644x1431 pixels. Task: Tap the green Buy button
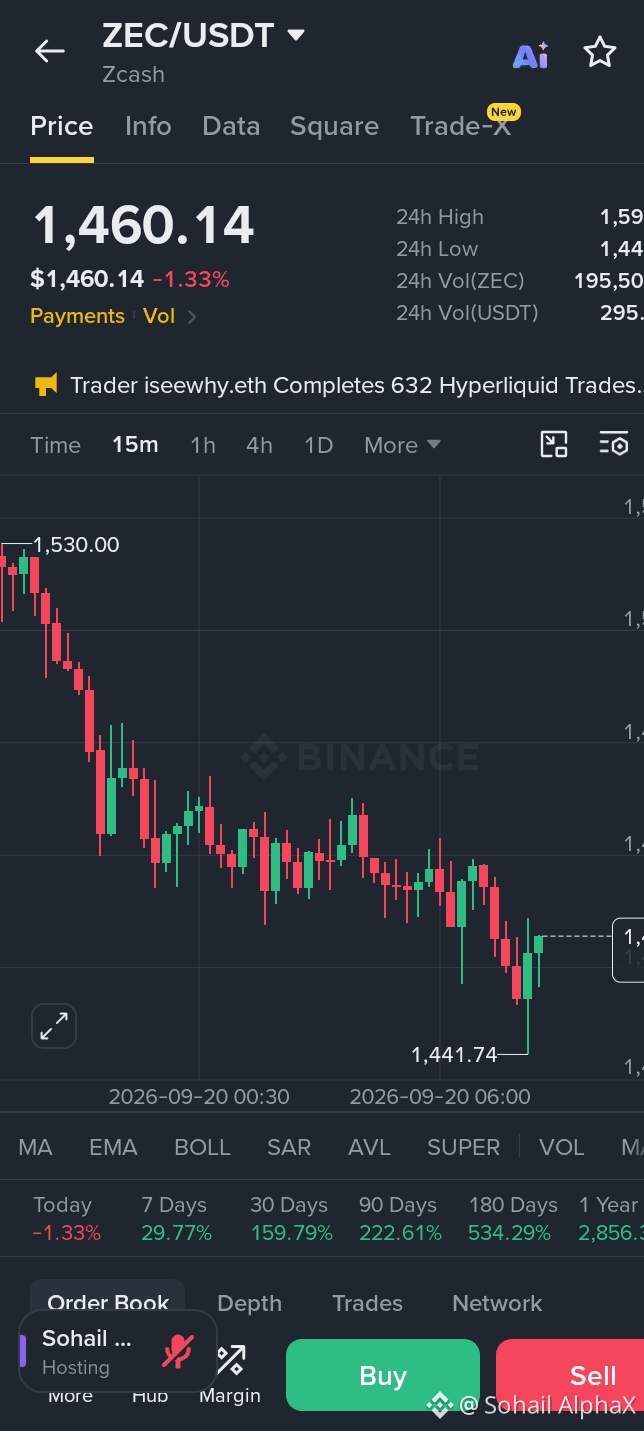[x=383, y=1375]
